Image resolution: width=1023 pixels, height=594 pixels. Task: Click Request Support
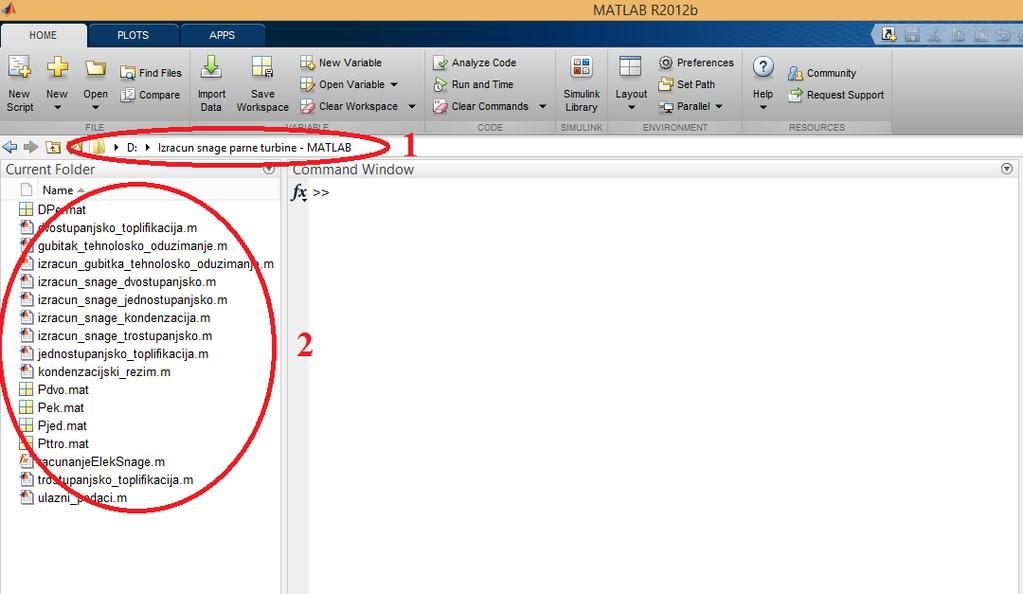click(836, 95)
